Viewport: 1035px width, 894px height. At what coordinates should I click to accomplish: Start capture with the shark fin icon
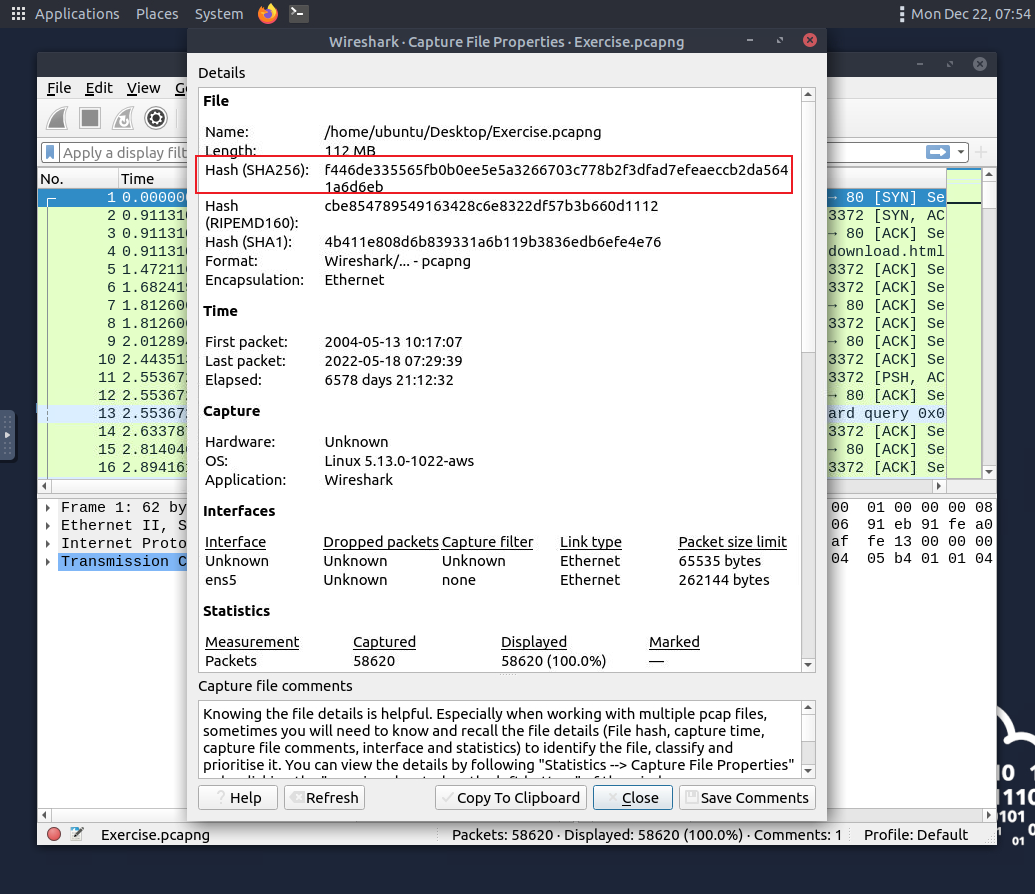pos(57,119)
